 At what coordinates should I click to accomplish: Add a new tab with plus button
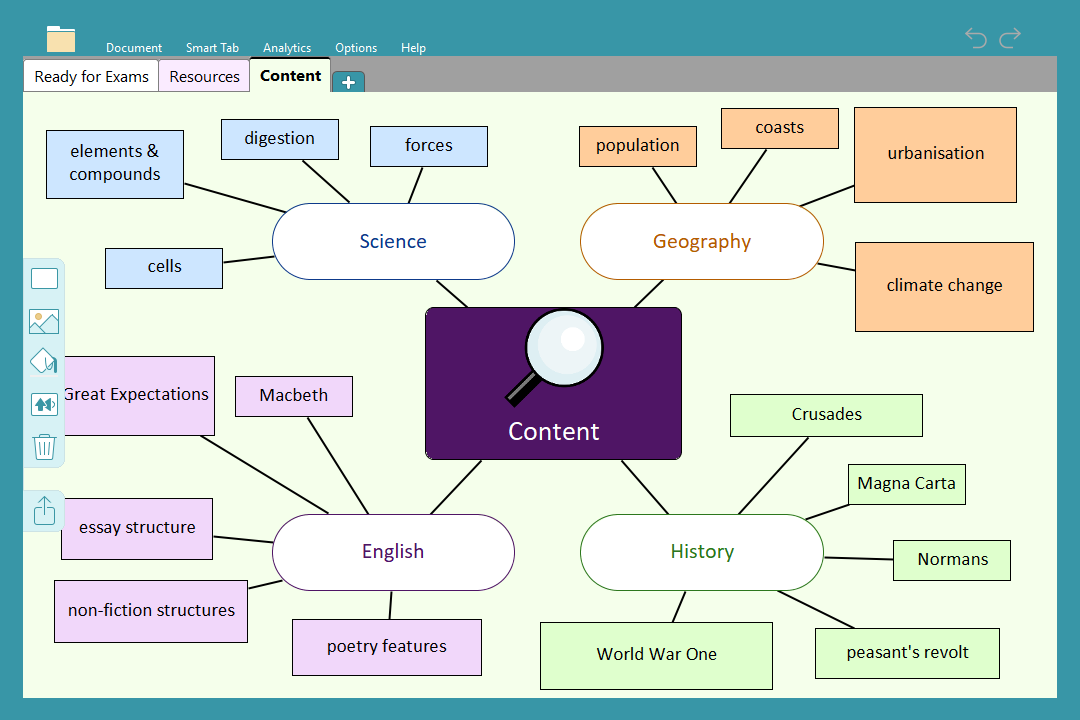pos(348,82)
